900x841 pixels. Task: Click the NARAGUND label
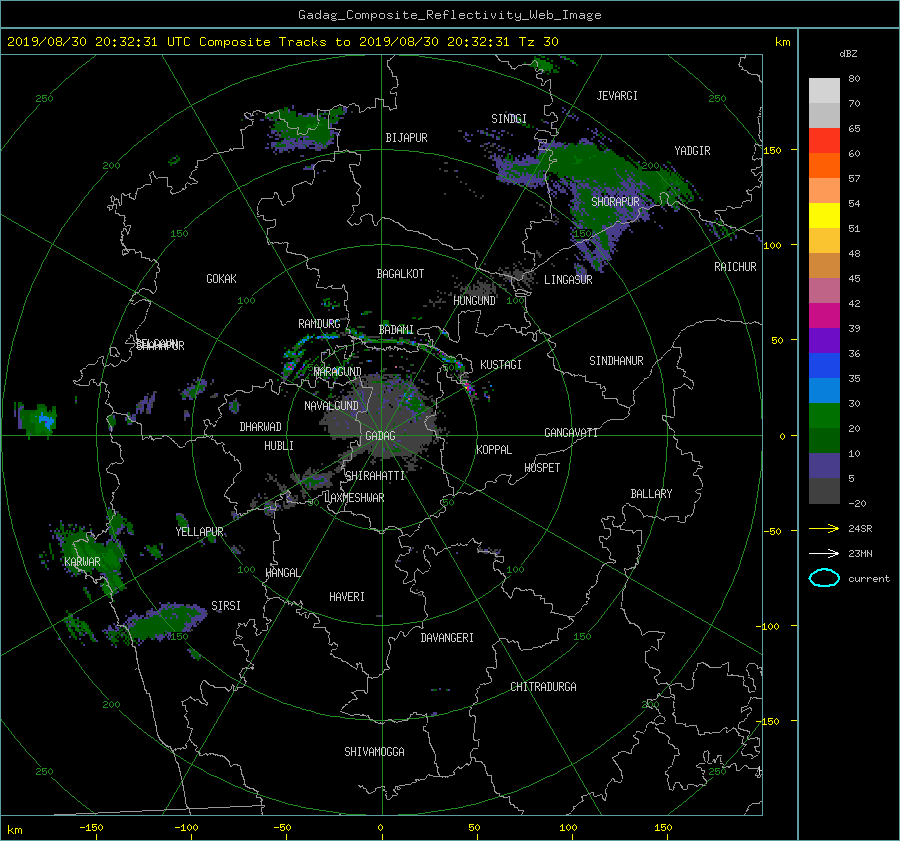tap(338, 371)
